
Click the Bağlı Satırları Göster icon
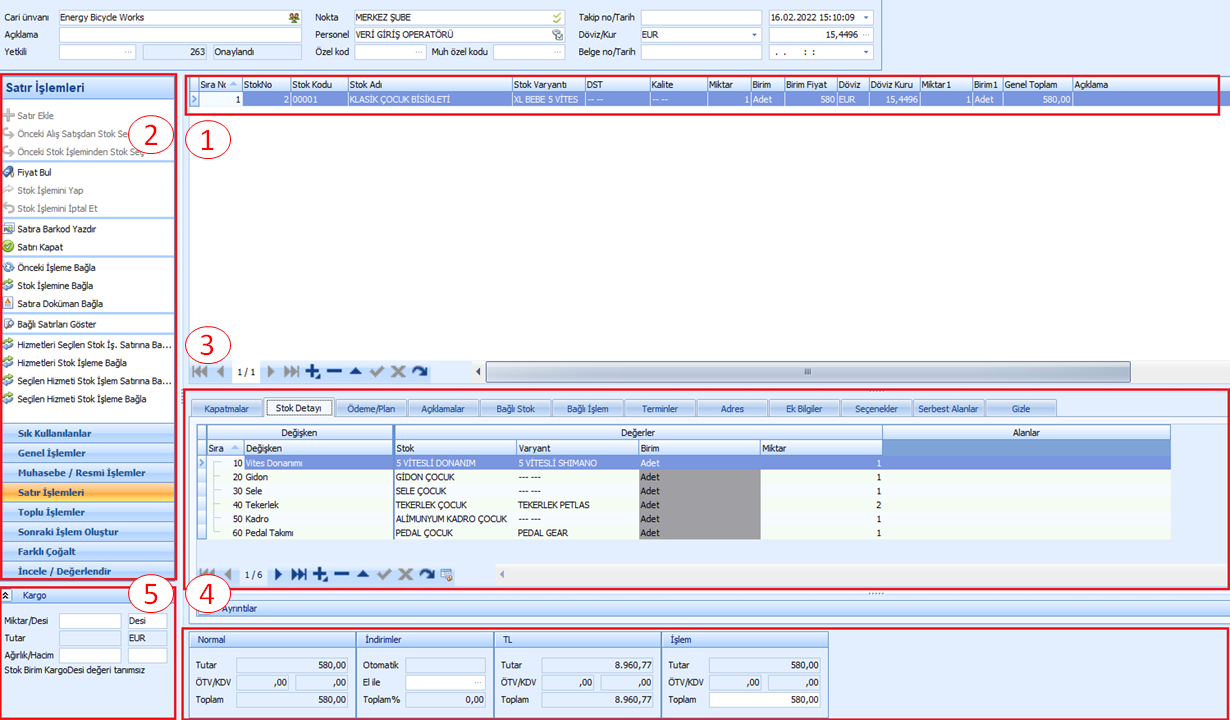point(9,324)
